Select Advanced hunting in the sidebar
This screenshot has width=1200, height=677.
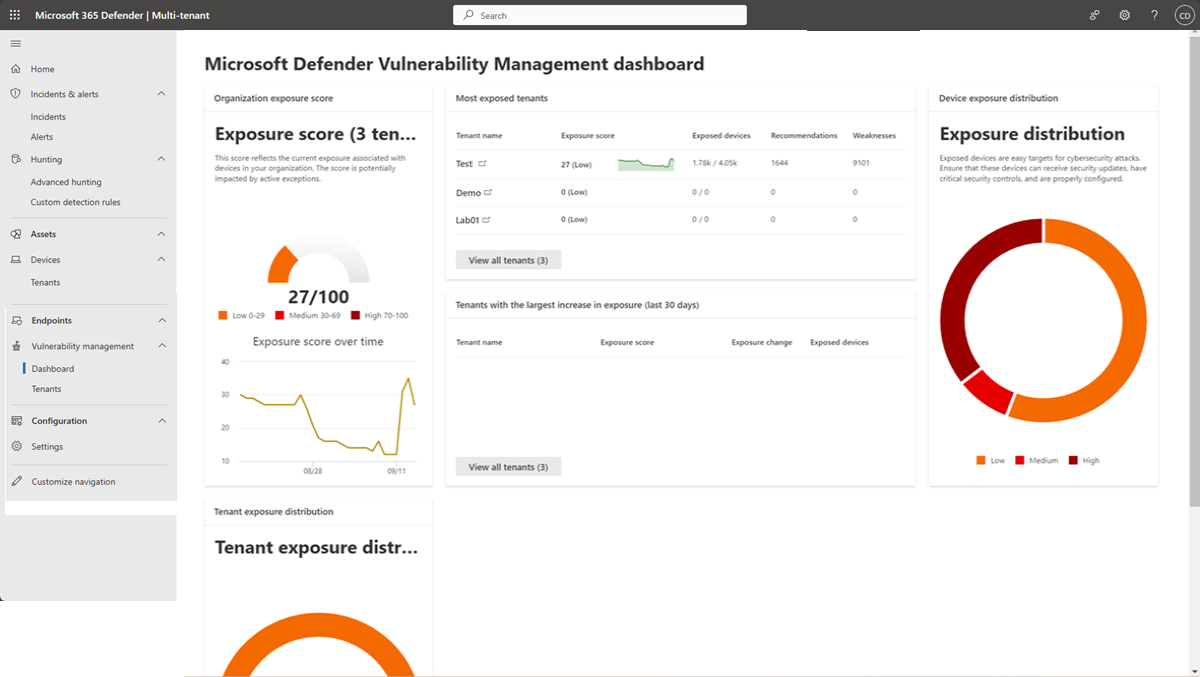point(66,182)
